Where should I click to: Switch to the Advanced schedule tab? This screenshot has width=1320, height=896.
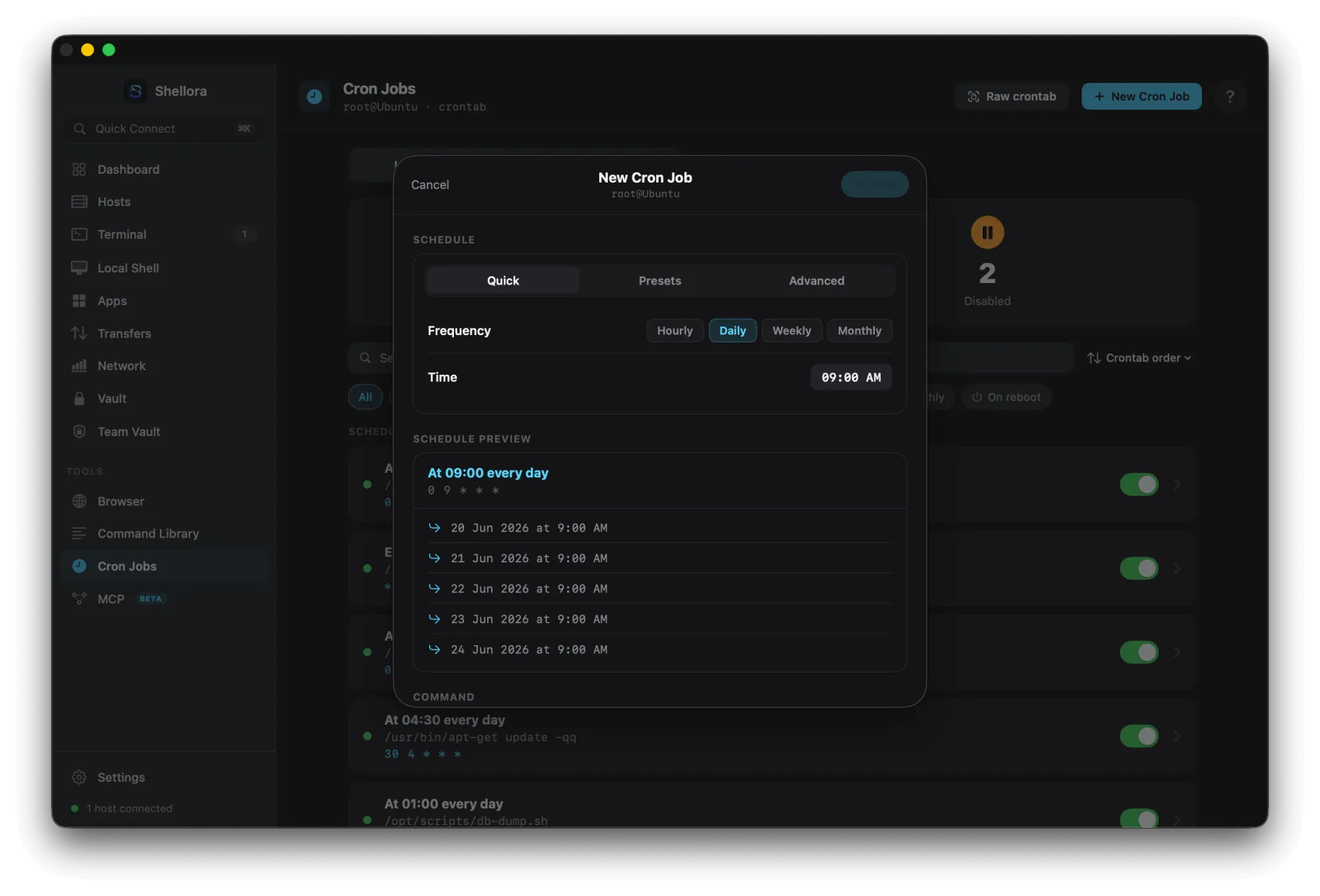pos(817,281)
